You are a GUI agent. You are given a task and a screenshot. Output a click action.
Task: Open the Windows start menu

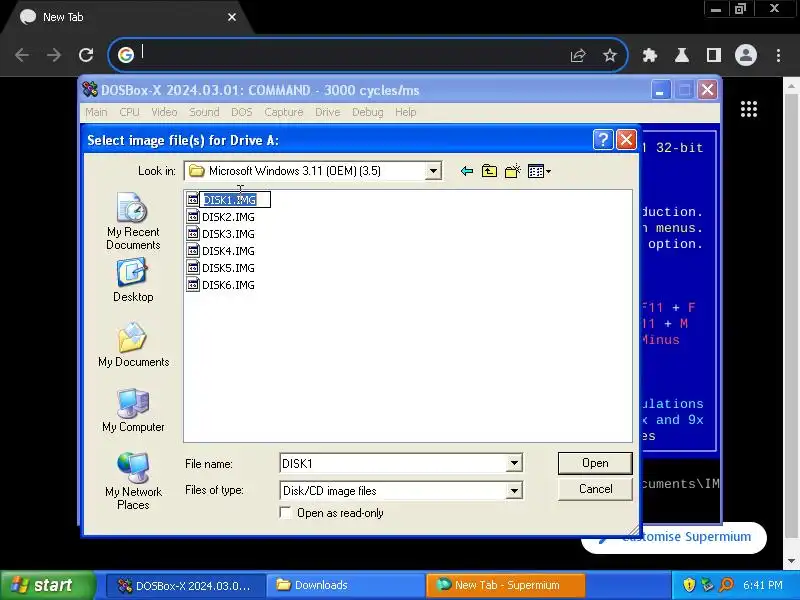47,585
